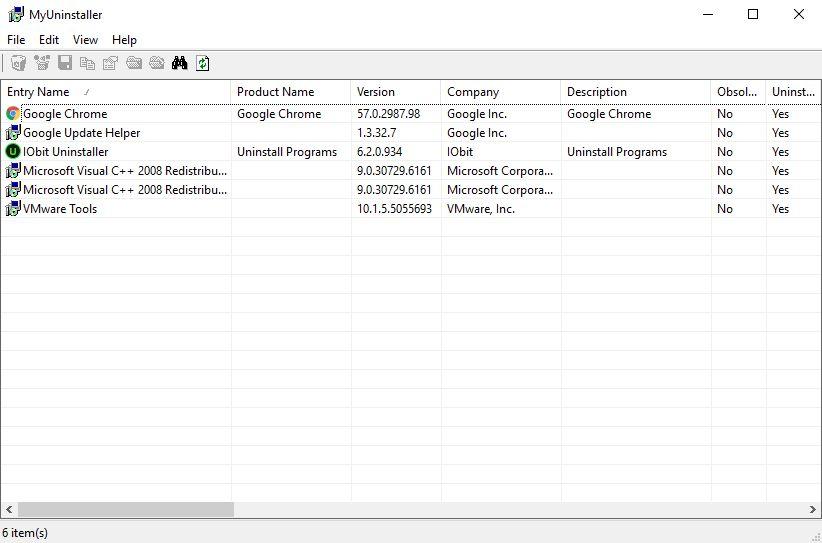
Task: Select the Google Update Helper entry
Action: tap(82, 133)
